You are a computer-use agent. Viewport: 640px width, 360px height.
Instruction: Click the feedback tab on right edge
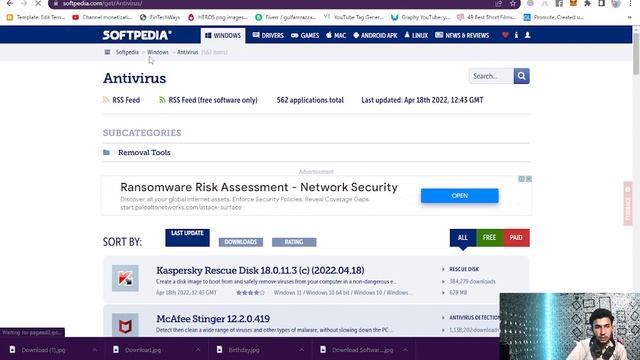pyautogui.click(x=628, y=204)
